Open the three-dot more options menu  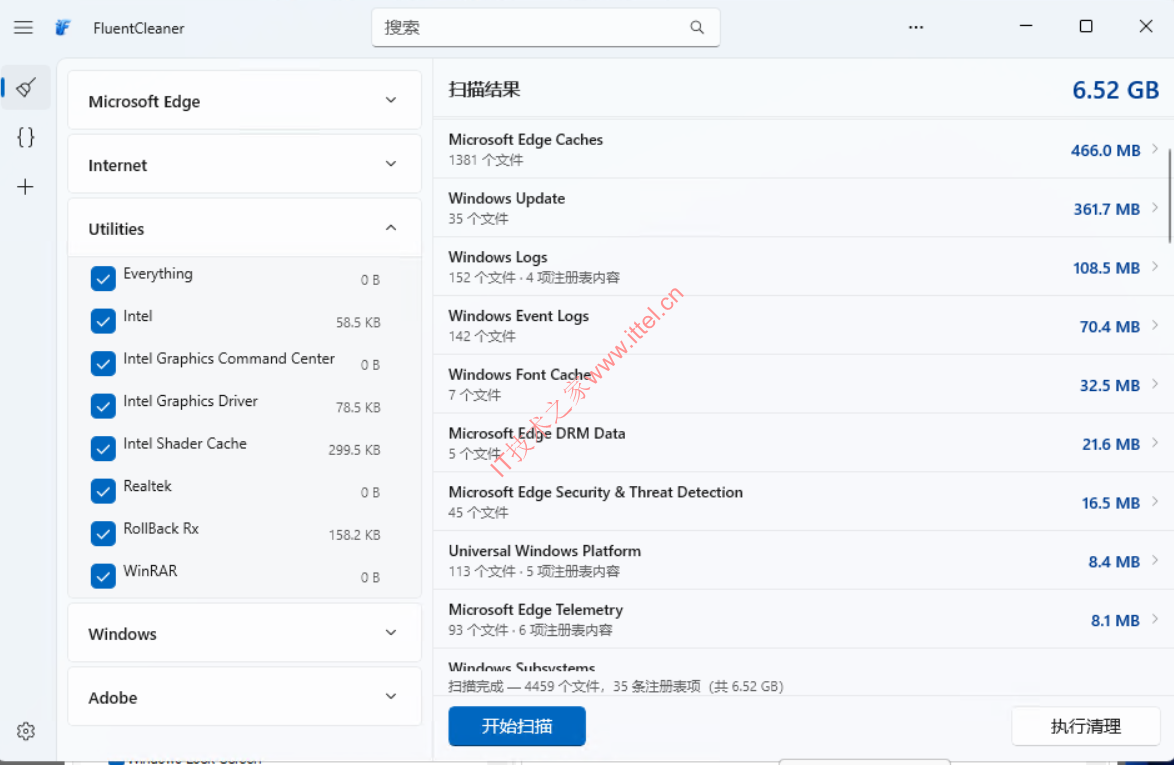(x=916, y=27)
